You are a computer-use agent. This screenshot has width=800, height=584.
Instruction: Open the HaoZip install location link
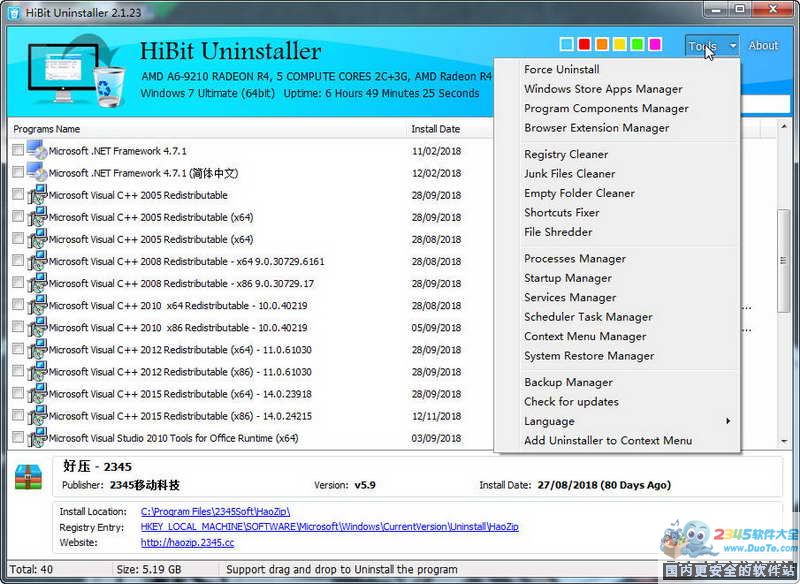[x=215, y=511]
